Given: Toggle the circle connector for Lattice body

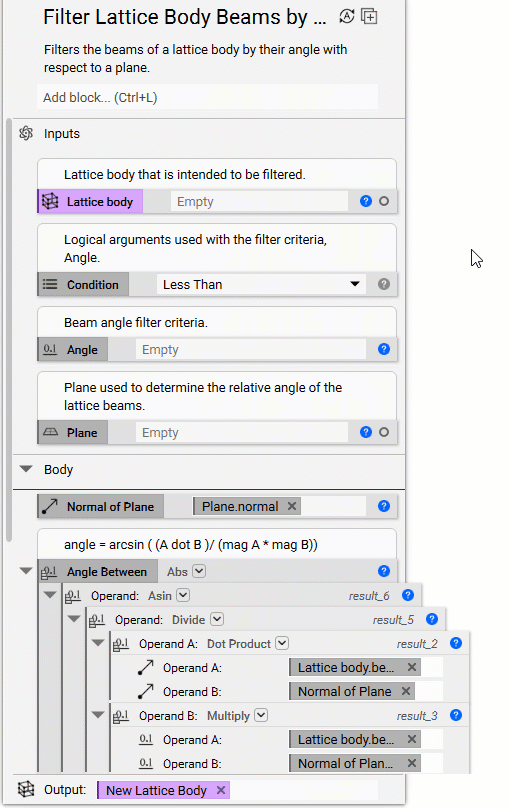Looking at the screenshot, I should 384,201.
